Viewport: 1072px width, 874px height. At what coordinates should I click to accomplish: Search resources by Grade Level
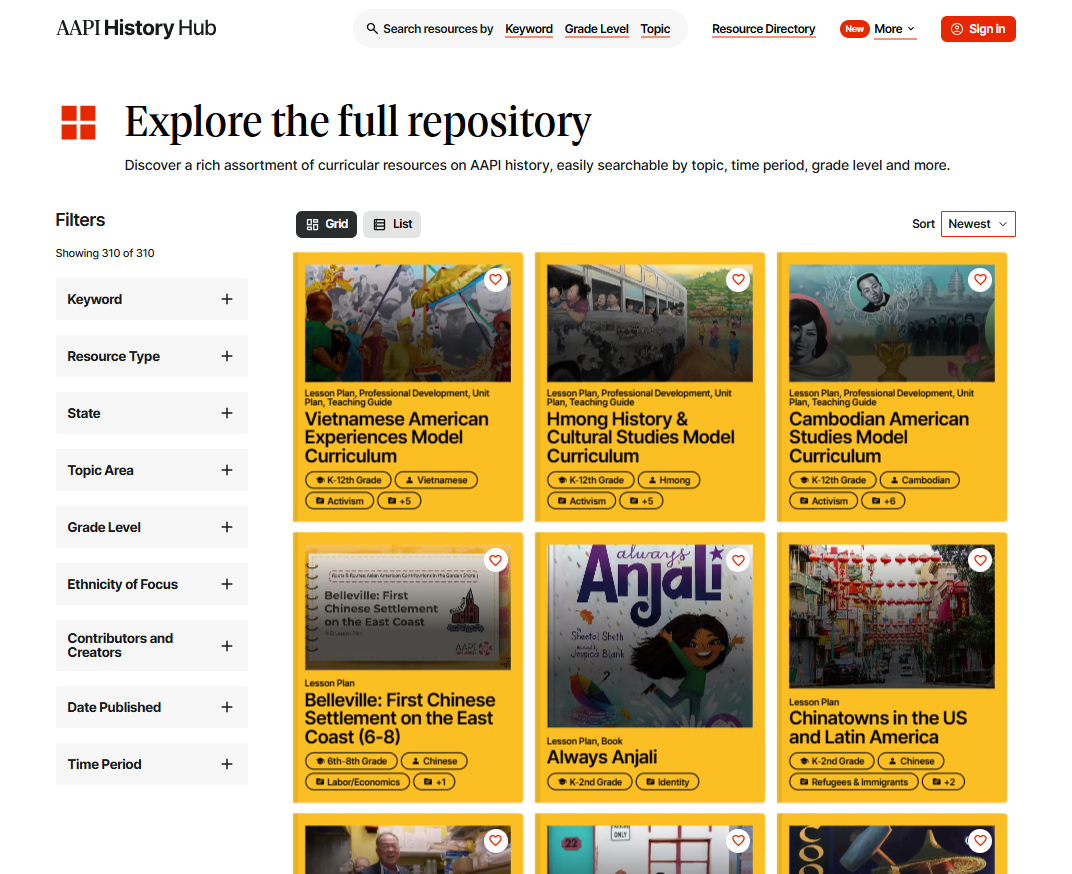[x=596, y=29]
